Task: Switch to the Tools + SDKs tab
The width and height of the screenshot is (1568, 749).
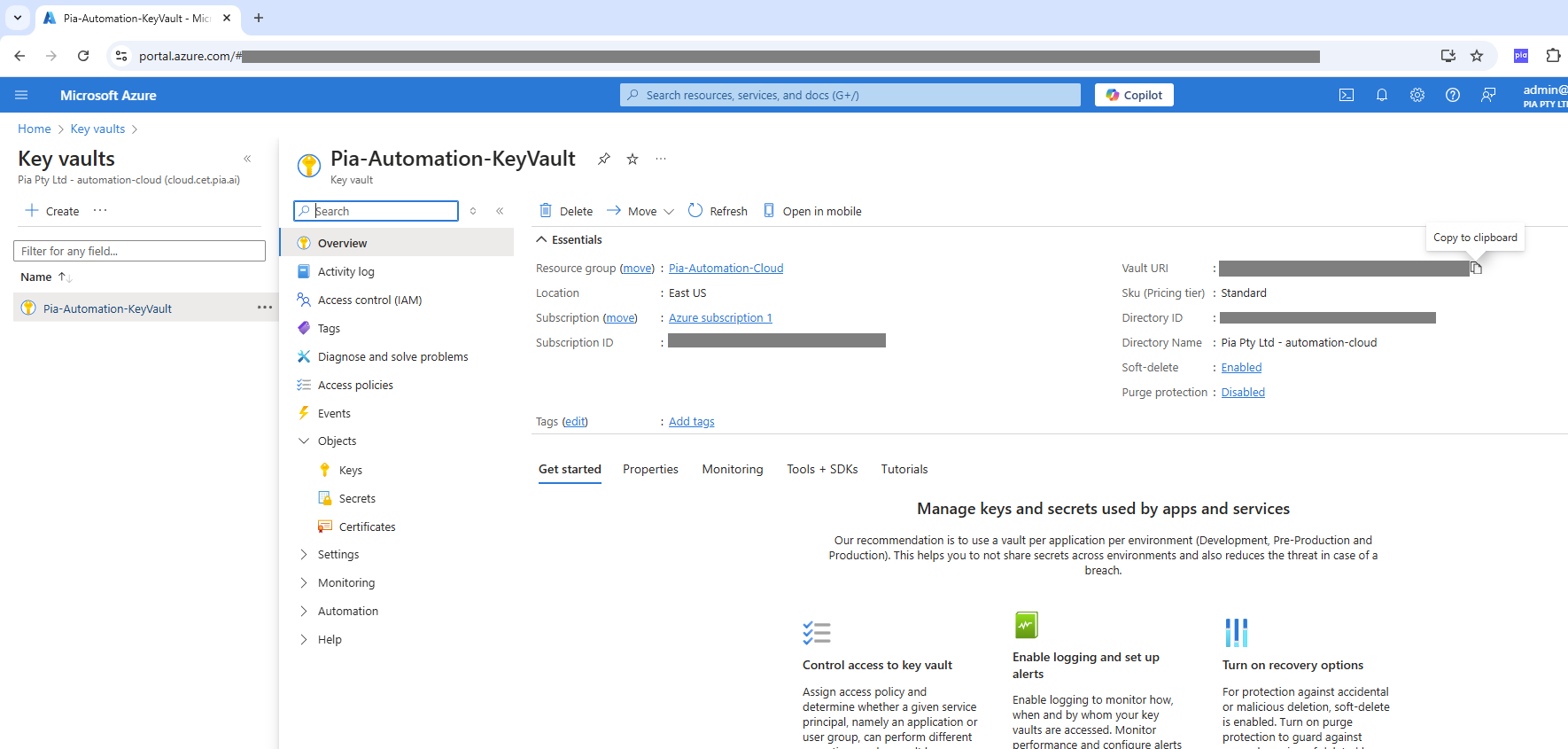Action: pos(822,469)
